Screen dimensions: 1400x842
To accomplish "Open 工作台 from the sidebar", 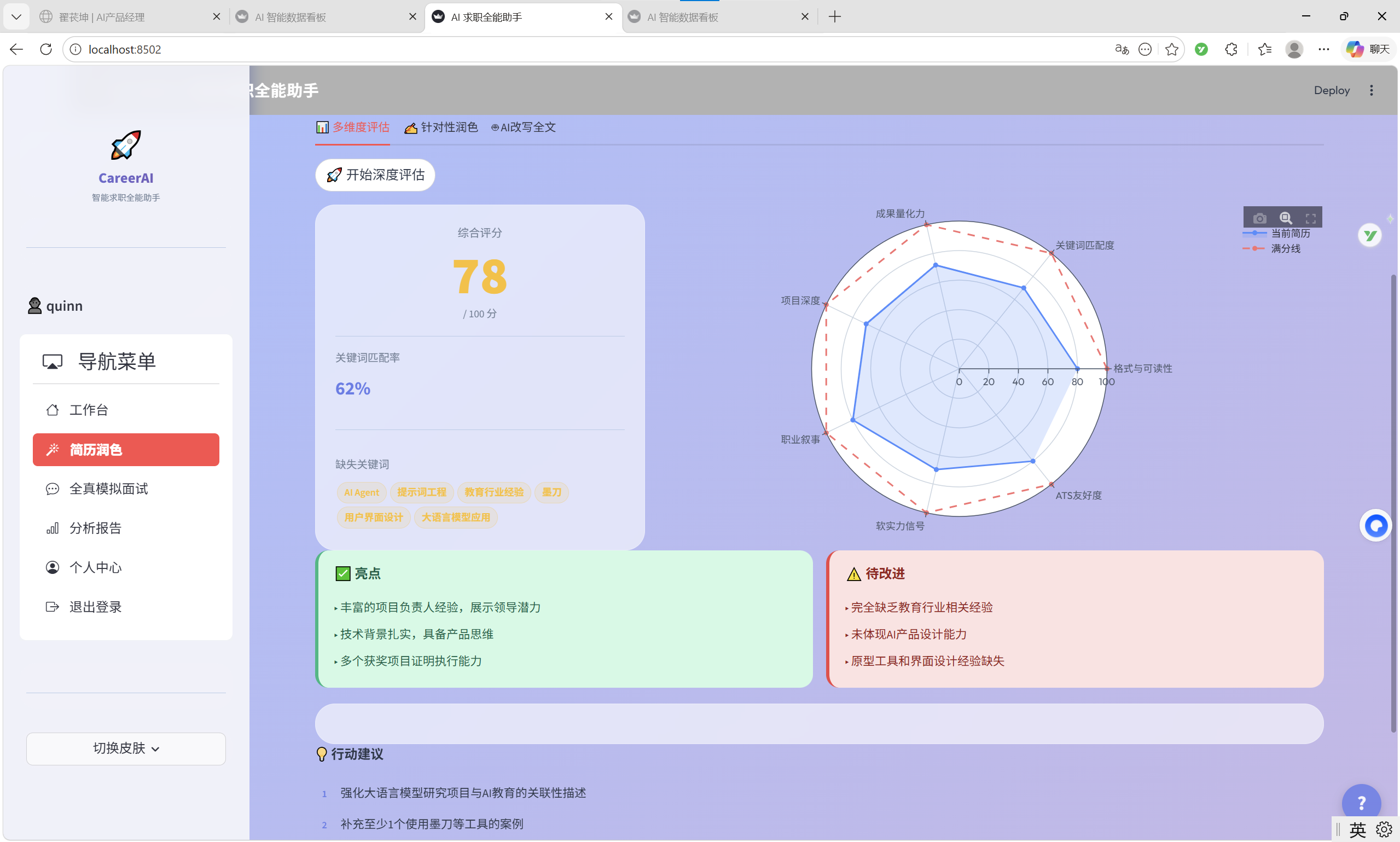I will (x=89, y=410).
